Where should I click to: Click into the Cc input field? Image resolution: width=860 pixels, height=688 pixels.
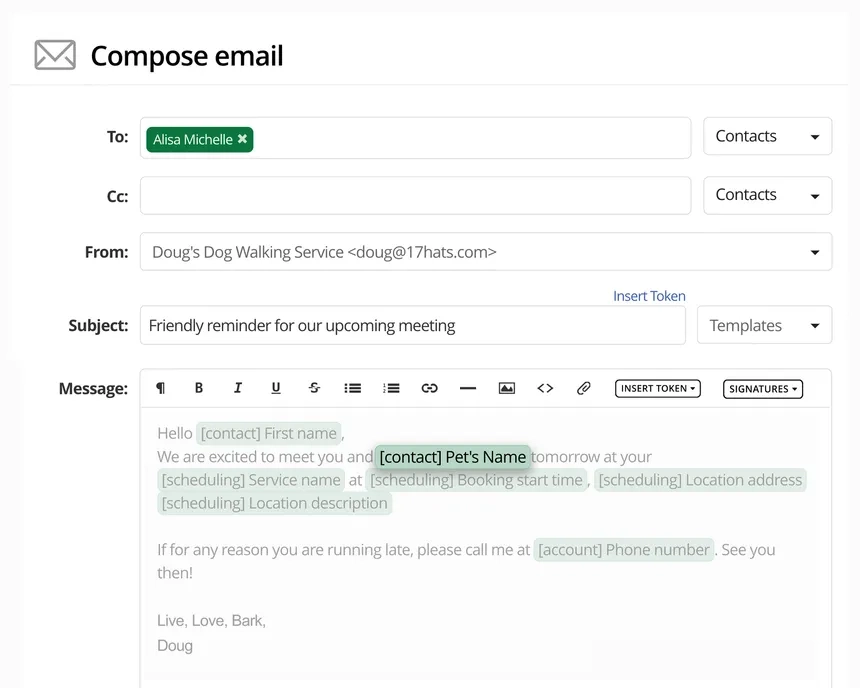(414, 196)
